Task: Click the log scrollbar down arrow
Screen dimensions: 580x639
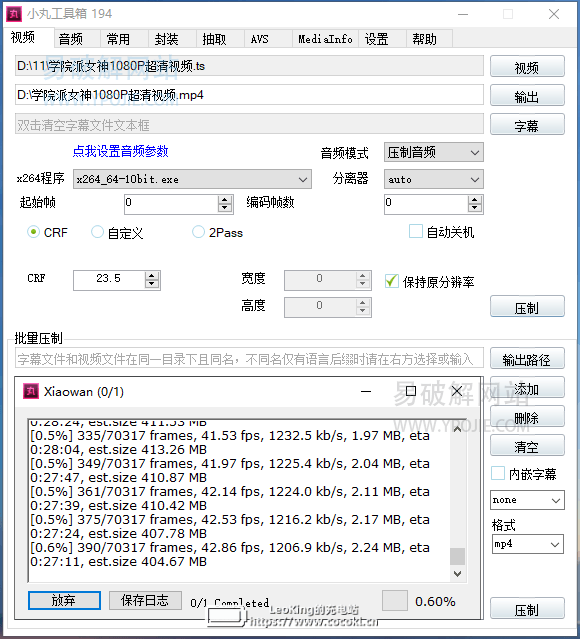Action: tap(457, 574)
